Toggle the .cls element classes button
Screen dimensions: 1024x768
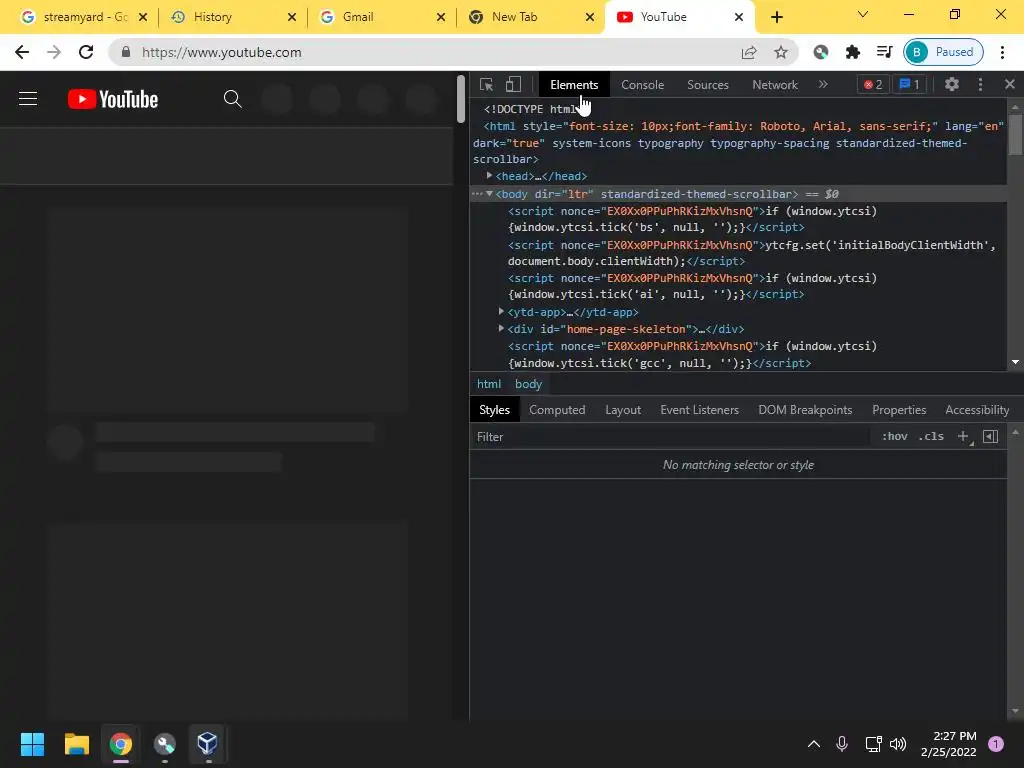pyautogui.click(x=931, y=436)
